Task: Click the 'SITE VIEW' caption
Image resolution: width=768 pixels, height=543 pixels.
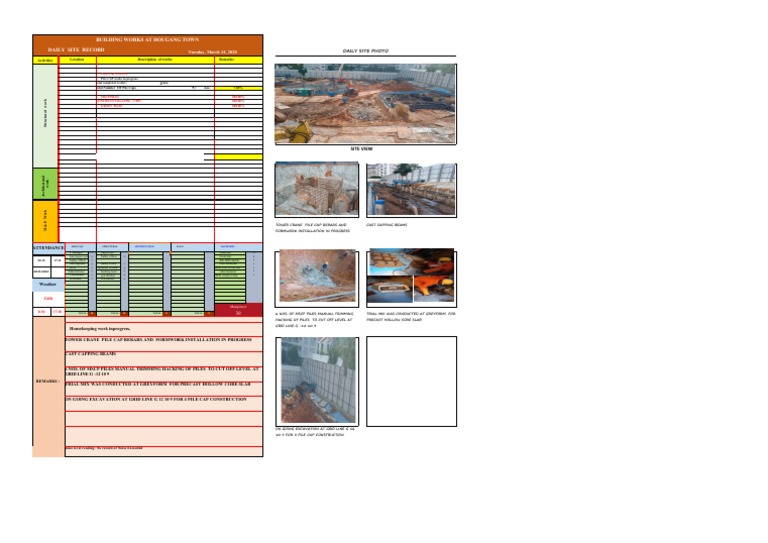Action: [x=361, y=149]
